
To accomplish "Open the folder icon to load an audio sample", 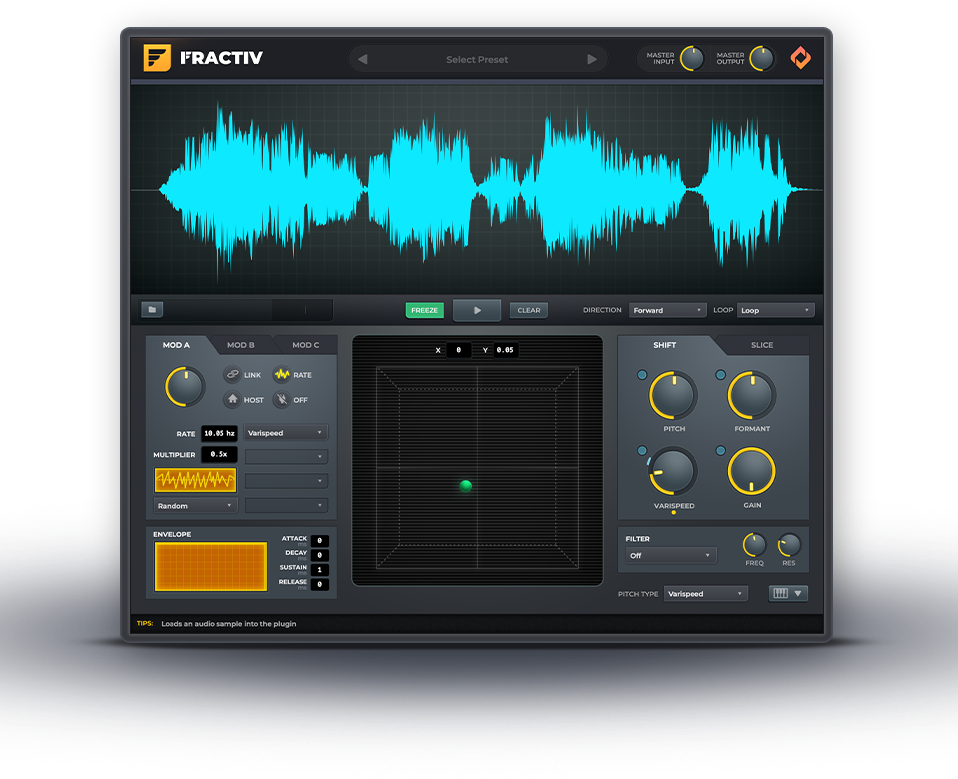I will point(151,310).
